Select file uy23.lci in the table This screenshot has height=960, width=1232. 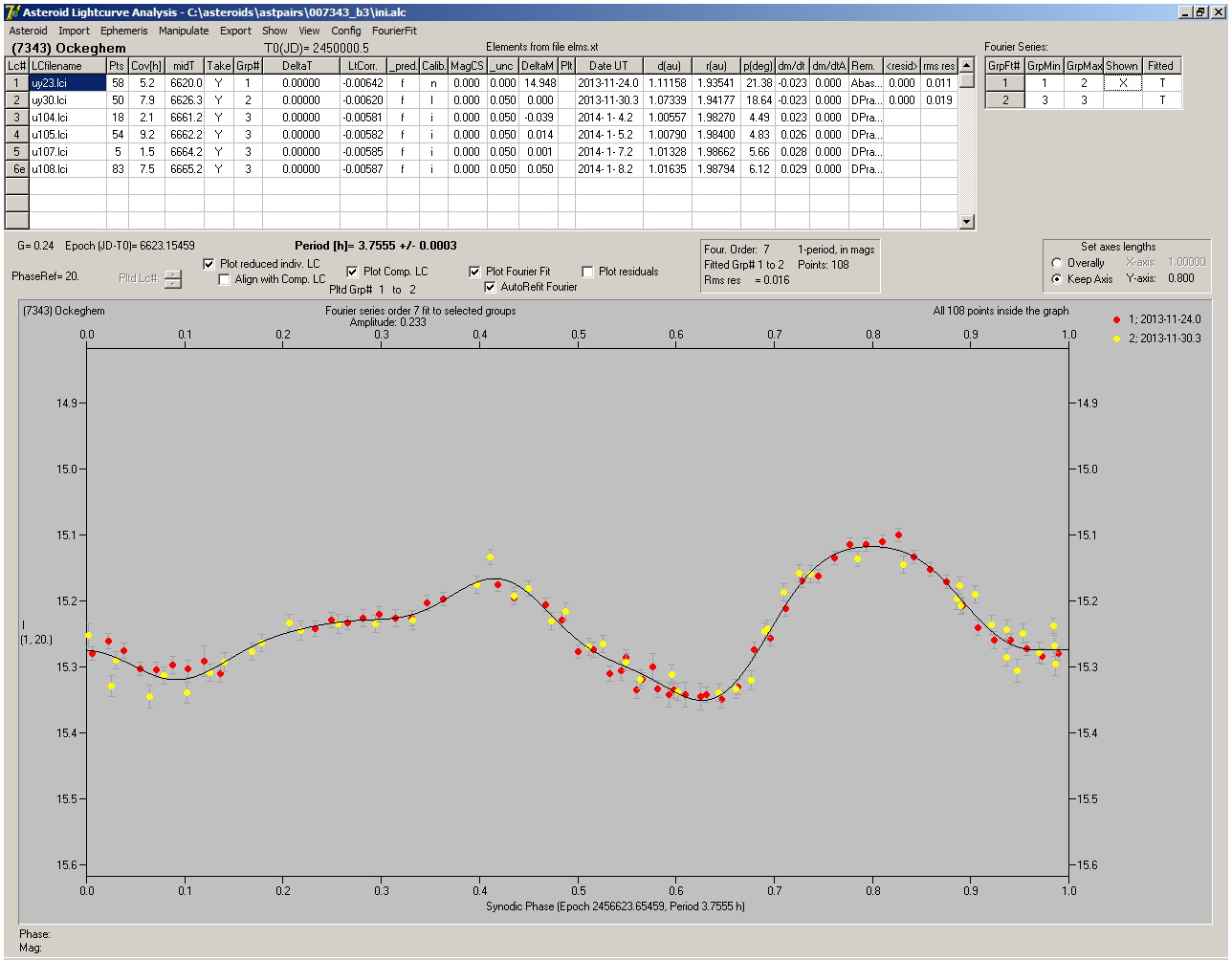click(67, 83)
